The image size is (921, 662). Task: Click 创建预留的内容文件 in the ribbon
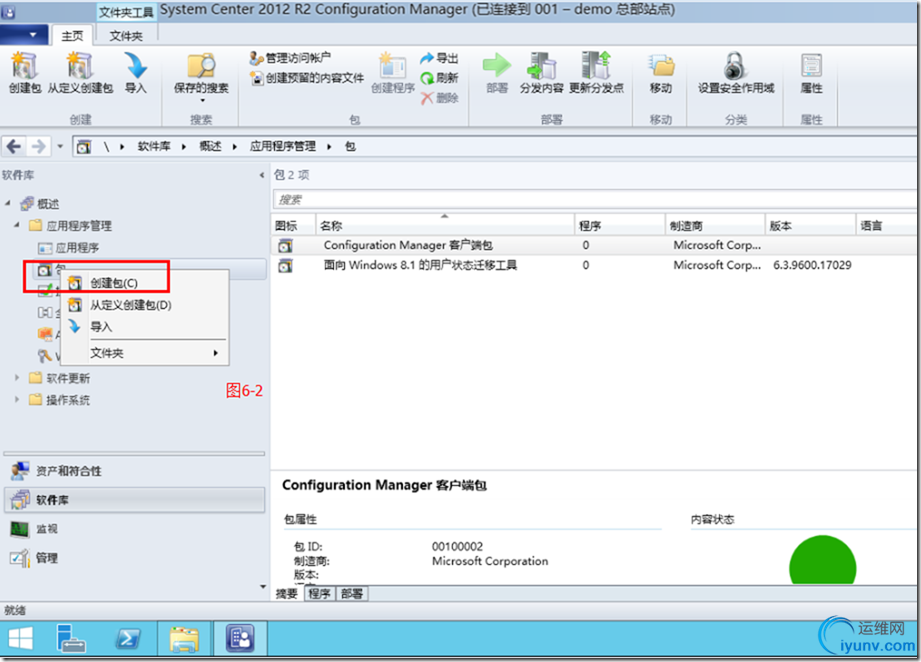pyautogui.click(x=307, y=78)
